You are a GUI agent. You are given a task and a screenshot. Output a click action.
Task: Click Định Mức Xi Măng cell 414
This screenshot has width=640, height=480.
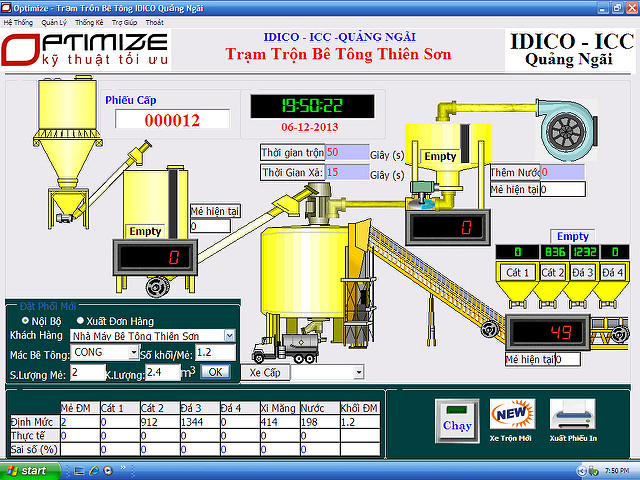pos(280,422)
